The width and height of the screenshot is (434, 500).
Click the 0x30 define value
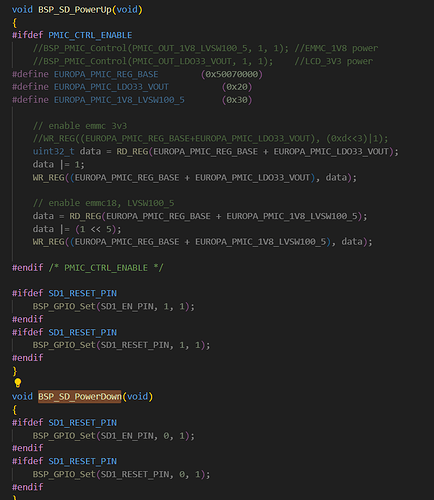click(x=237, y=100)
